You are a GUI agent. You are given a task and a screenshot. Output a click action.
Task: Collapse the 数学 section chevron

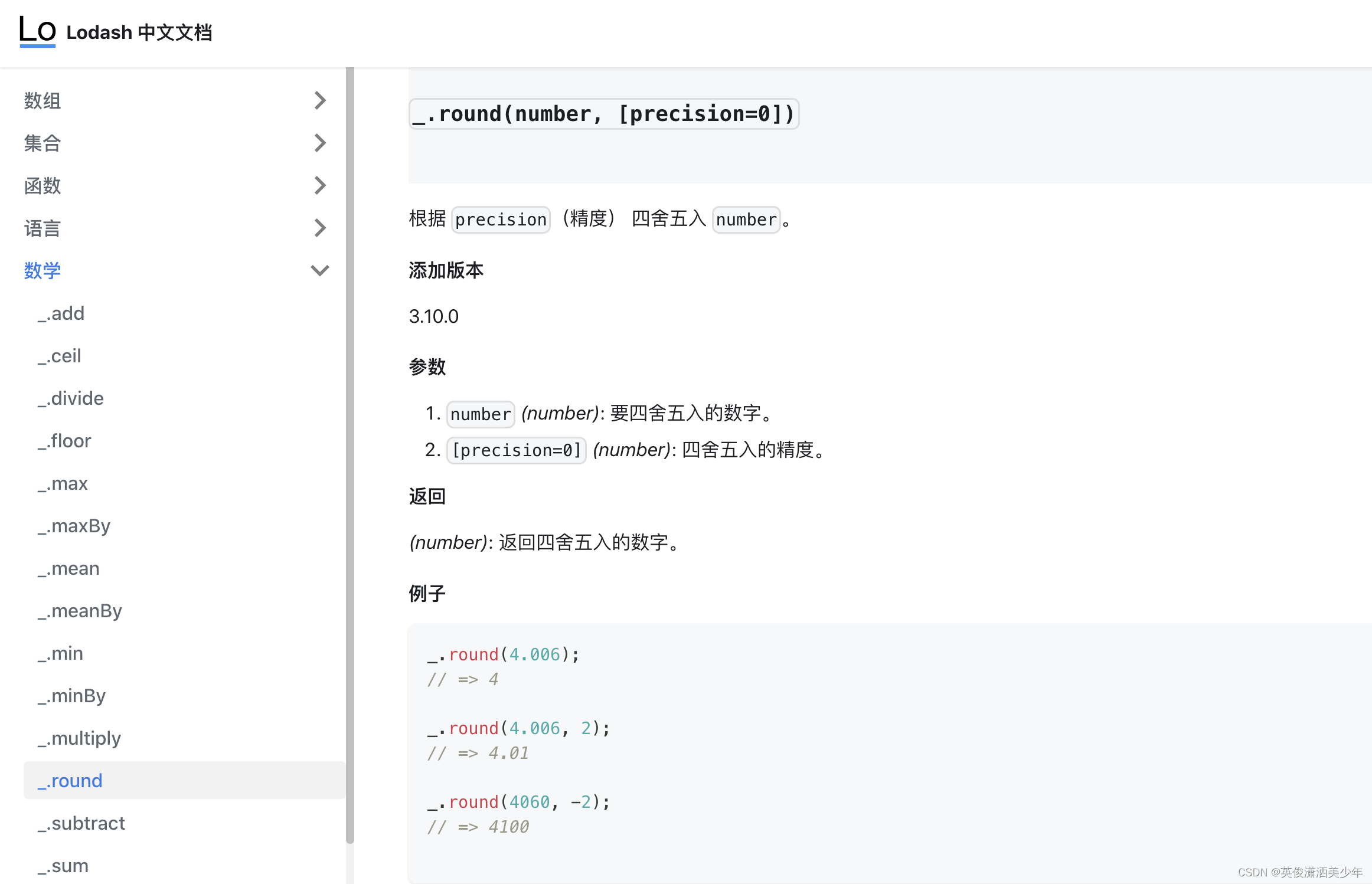click(320, 270)
